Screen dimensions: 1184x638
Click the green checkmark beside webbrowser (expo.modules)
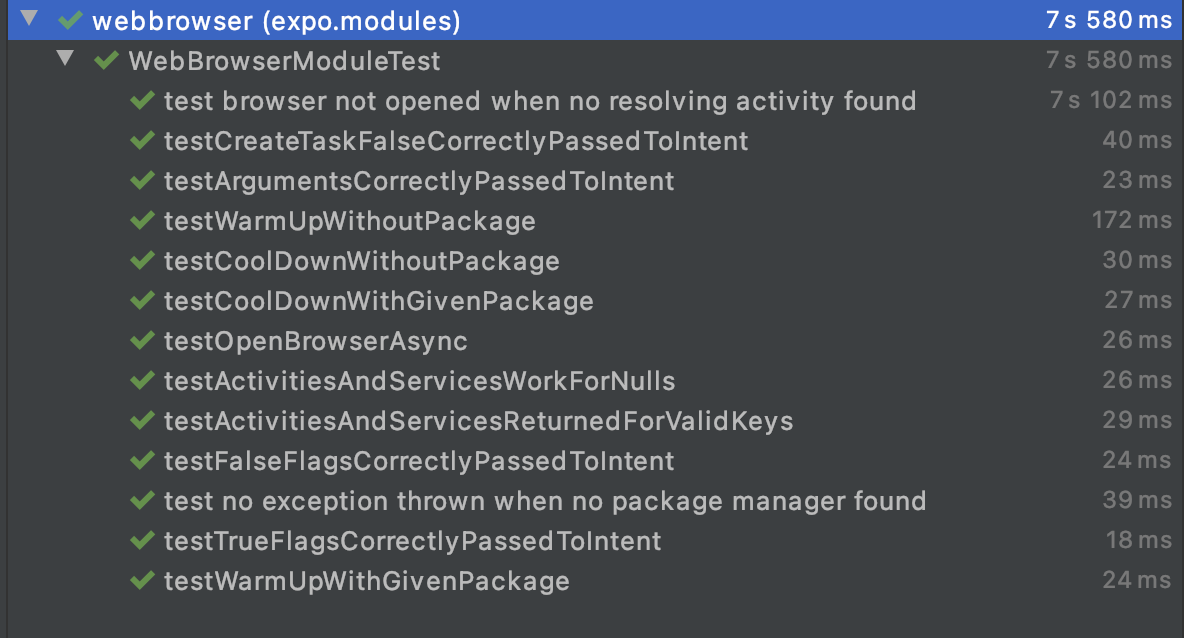[69, 18]
